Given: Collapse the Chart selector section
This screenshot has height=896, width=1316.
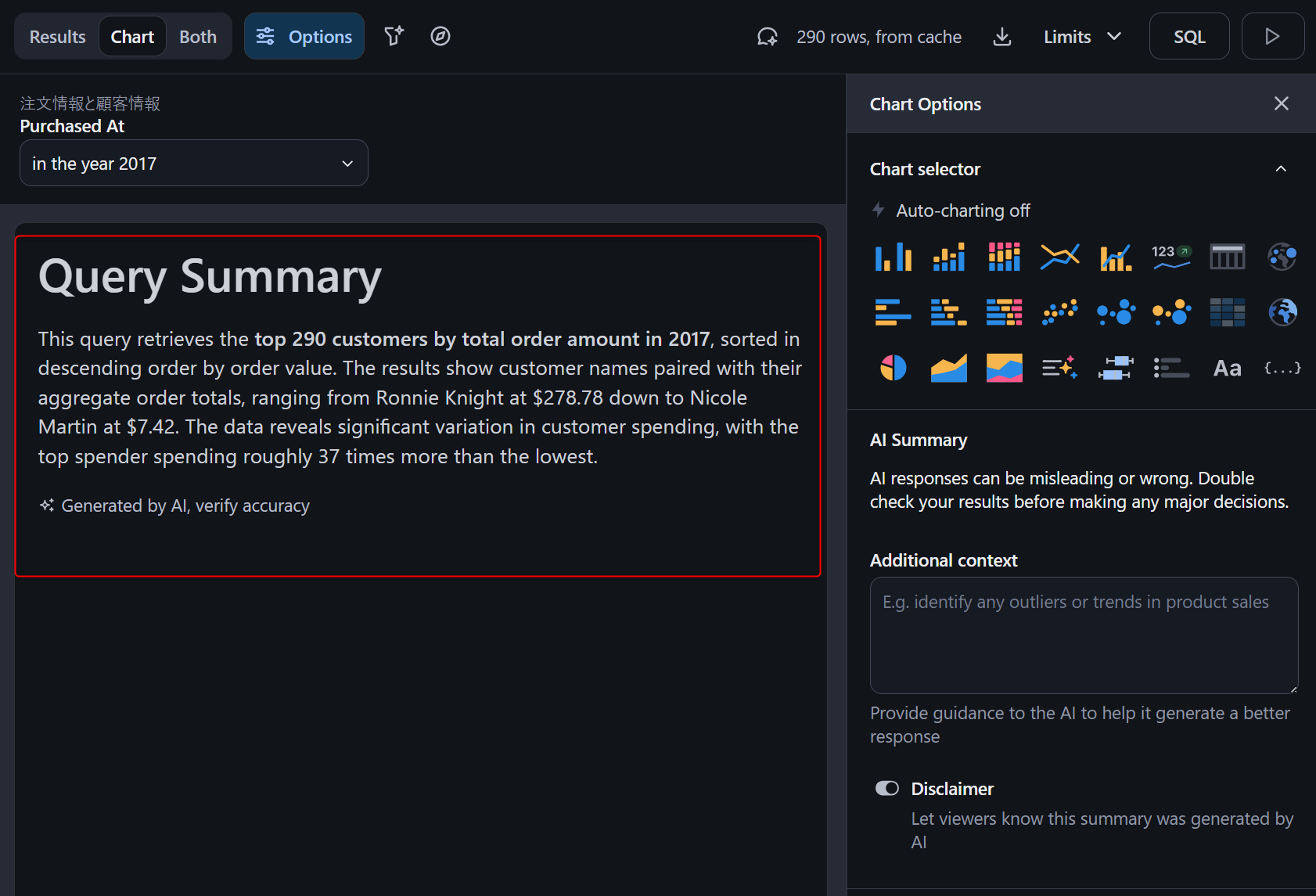Looking at the screenshot, I should point(1281,169).
